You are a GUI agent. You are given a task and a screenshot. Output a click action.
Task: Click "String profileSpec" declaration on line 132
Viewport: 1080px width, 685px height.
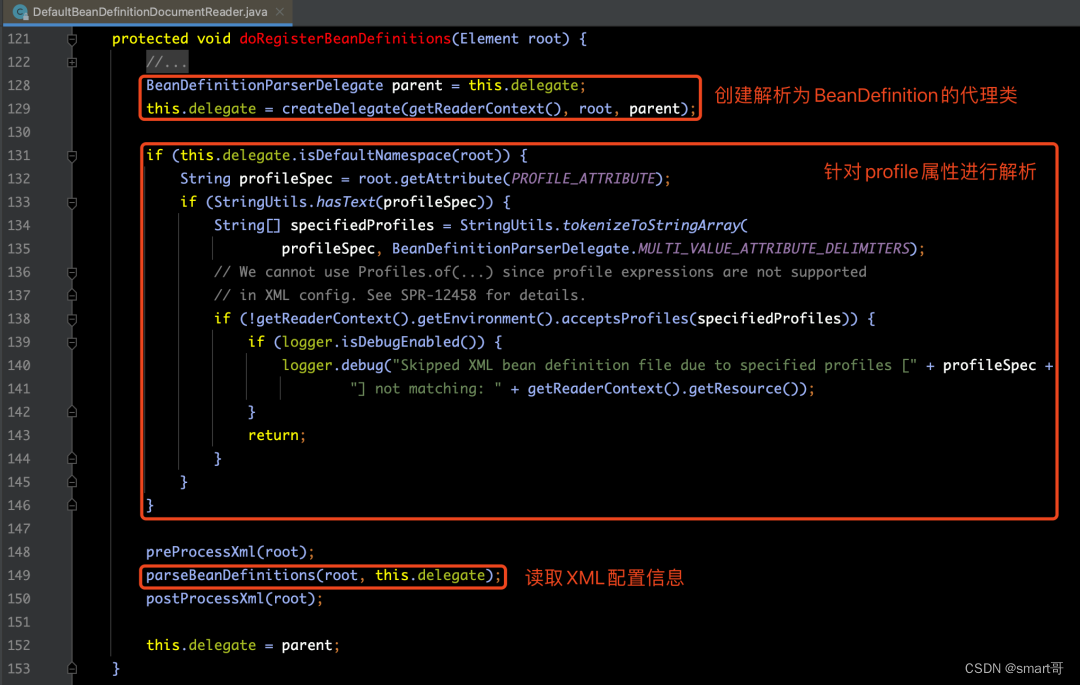click(x=256, y=179)
